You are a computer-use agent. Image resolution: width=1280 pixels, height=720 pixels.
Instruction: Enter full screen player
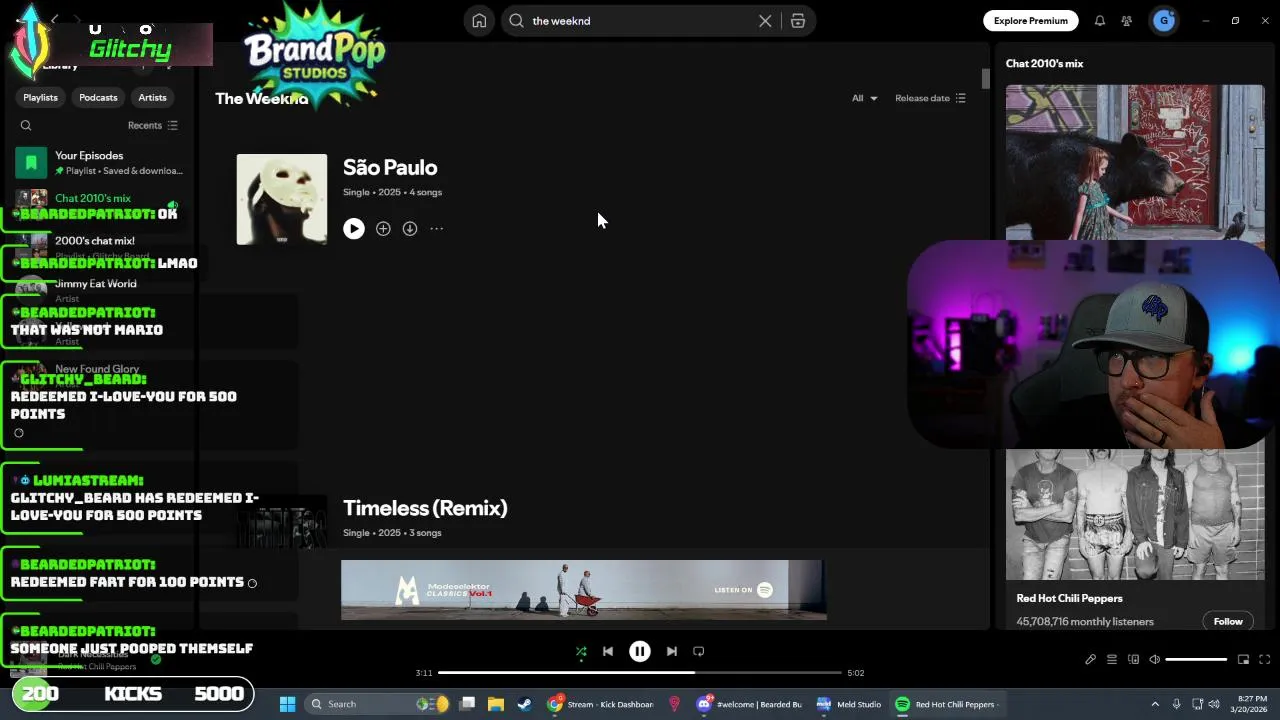pos(1265,660)
